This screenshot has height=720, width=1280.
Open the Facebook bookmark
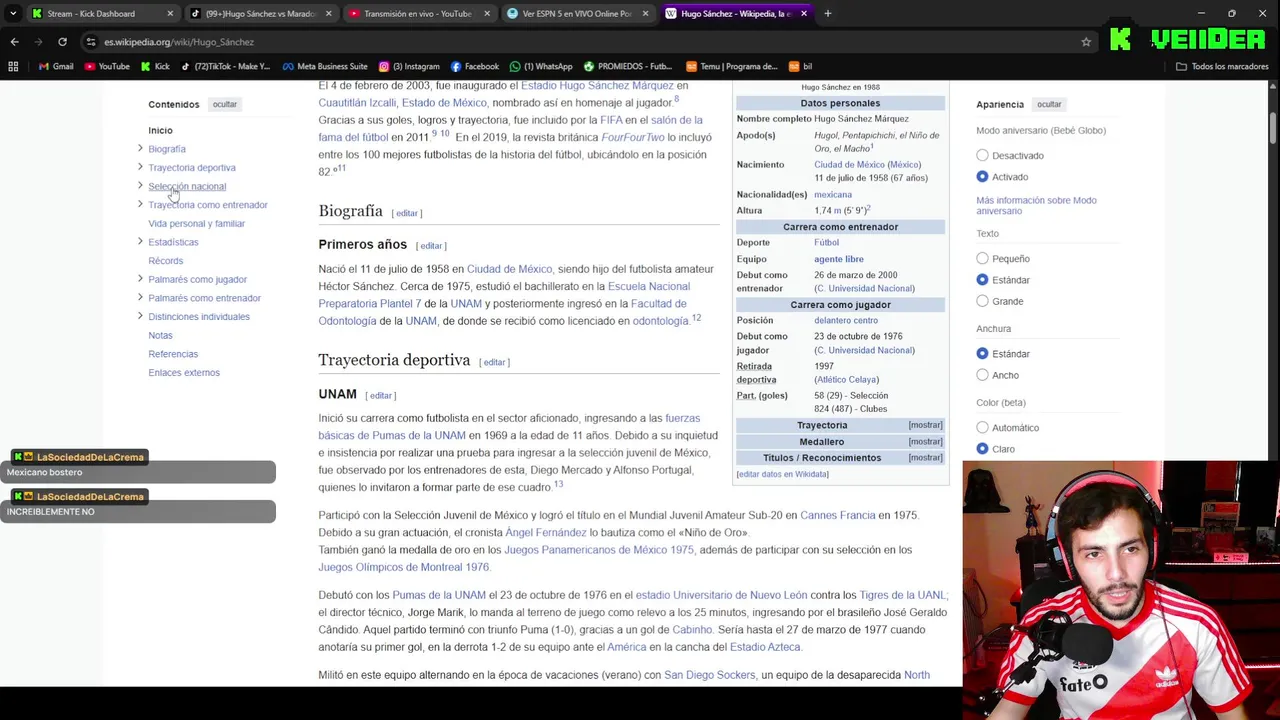coord(475,67)
